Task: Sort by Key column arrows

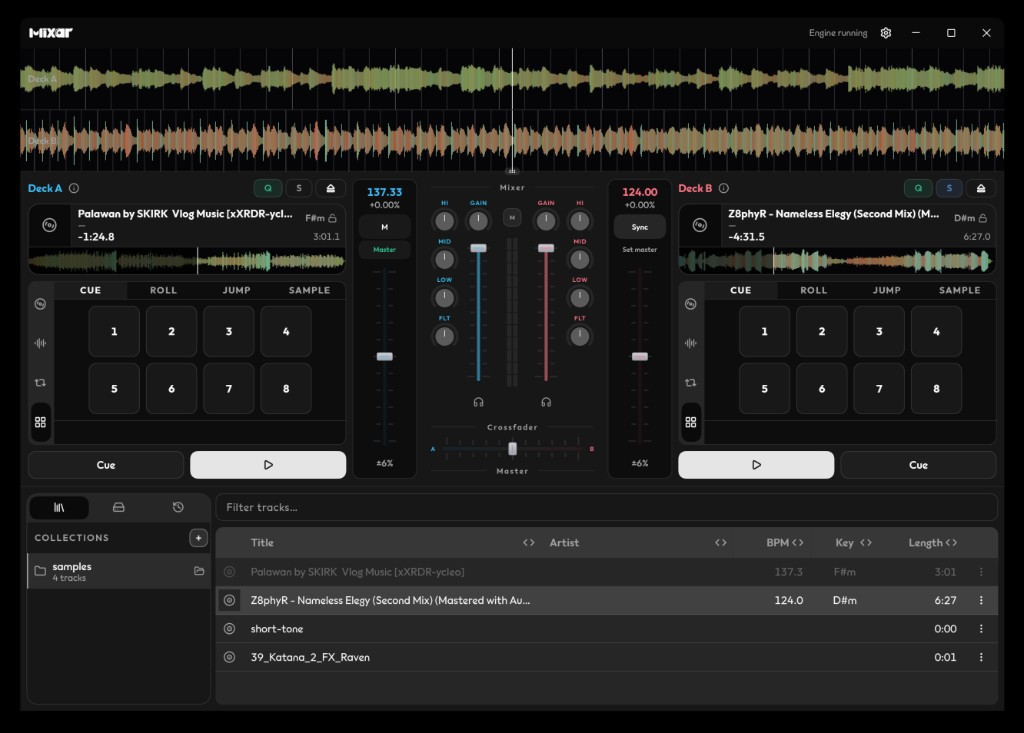Action: click(x=866, y=542)
